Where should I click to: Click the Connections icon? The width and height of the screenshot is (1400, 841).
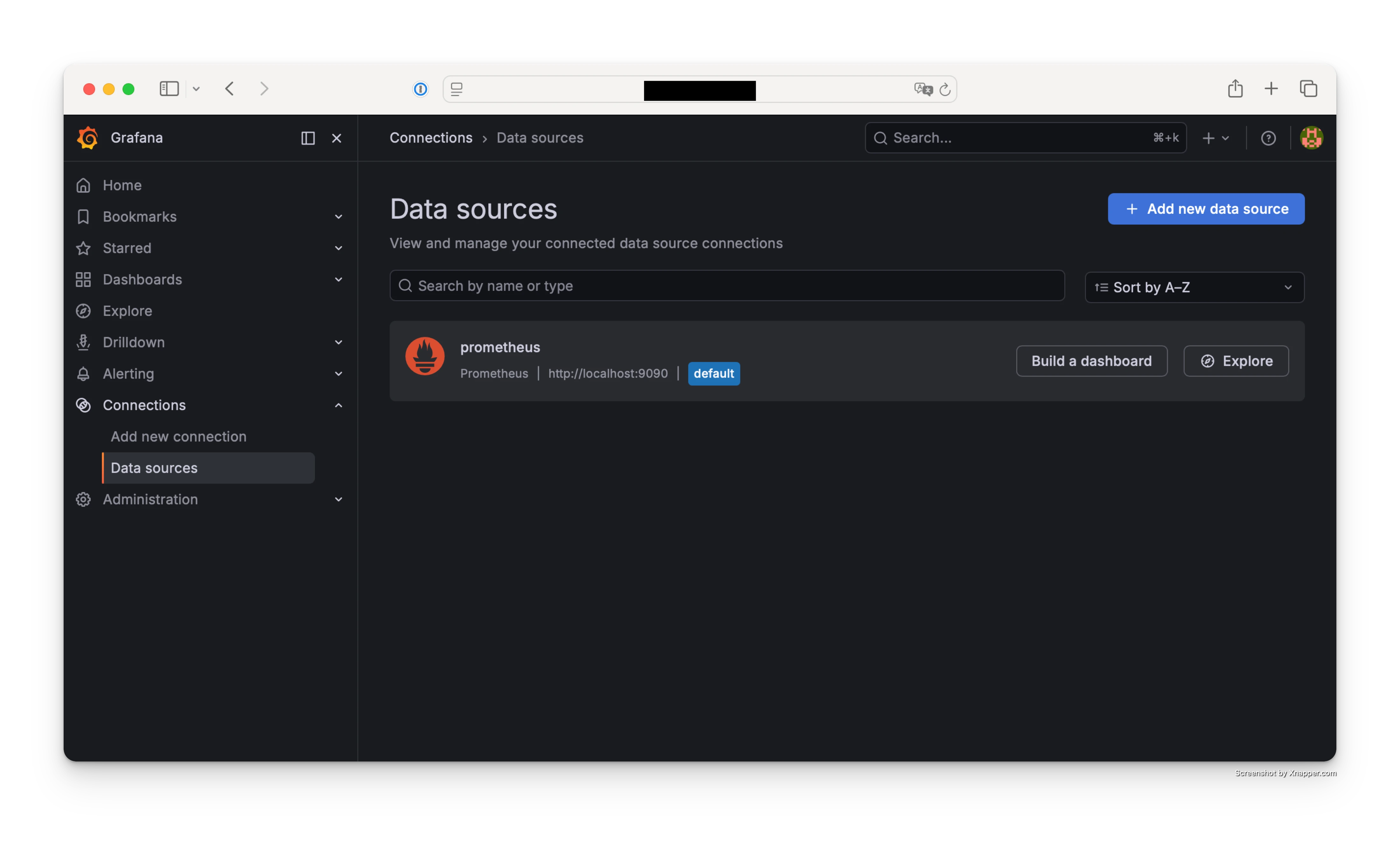(x=83, y=405)
